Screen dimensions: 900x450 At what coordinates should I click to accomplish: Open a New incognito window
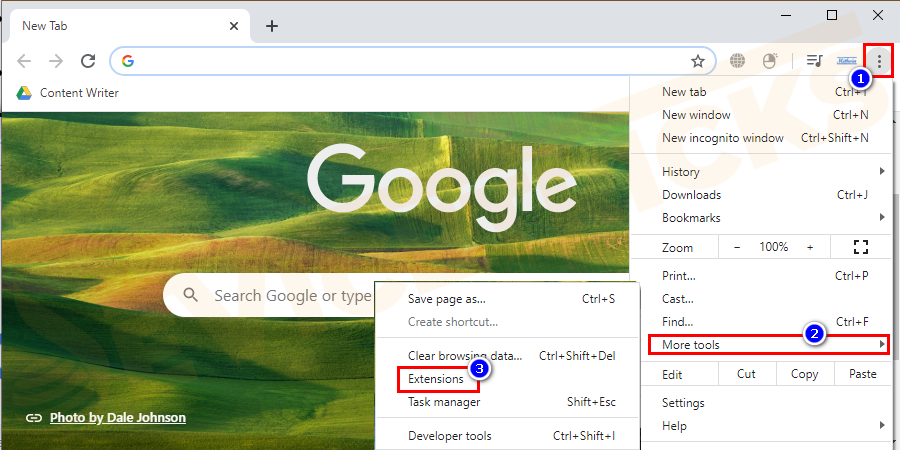pos(762,138)
